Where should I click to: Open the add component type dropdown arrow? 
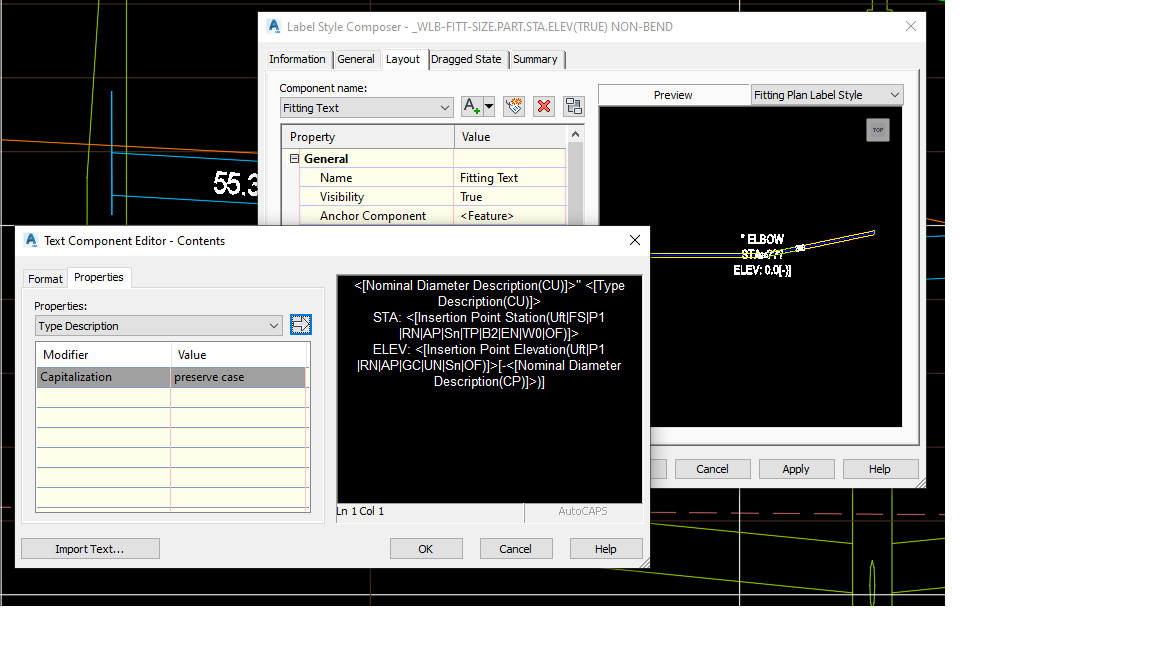(x=489, y=107)
